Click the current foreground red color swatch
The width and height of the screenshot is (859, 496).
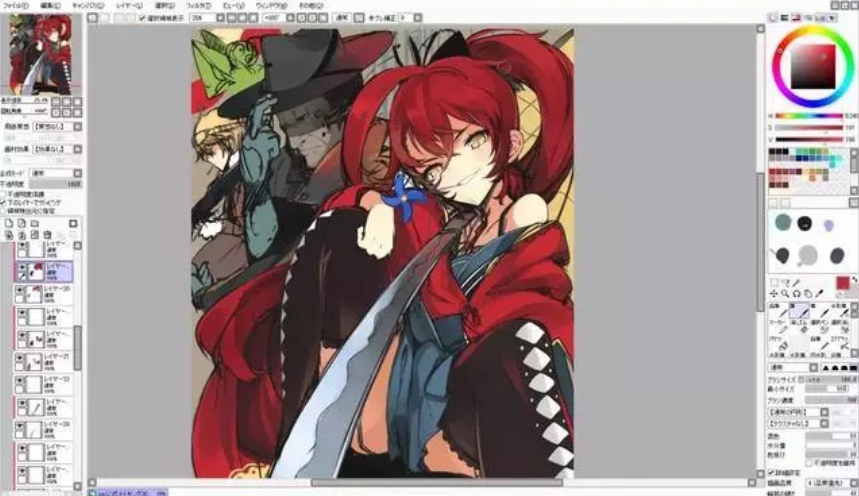(842, 283)
